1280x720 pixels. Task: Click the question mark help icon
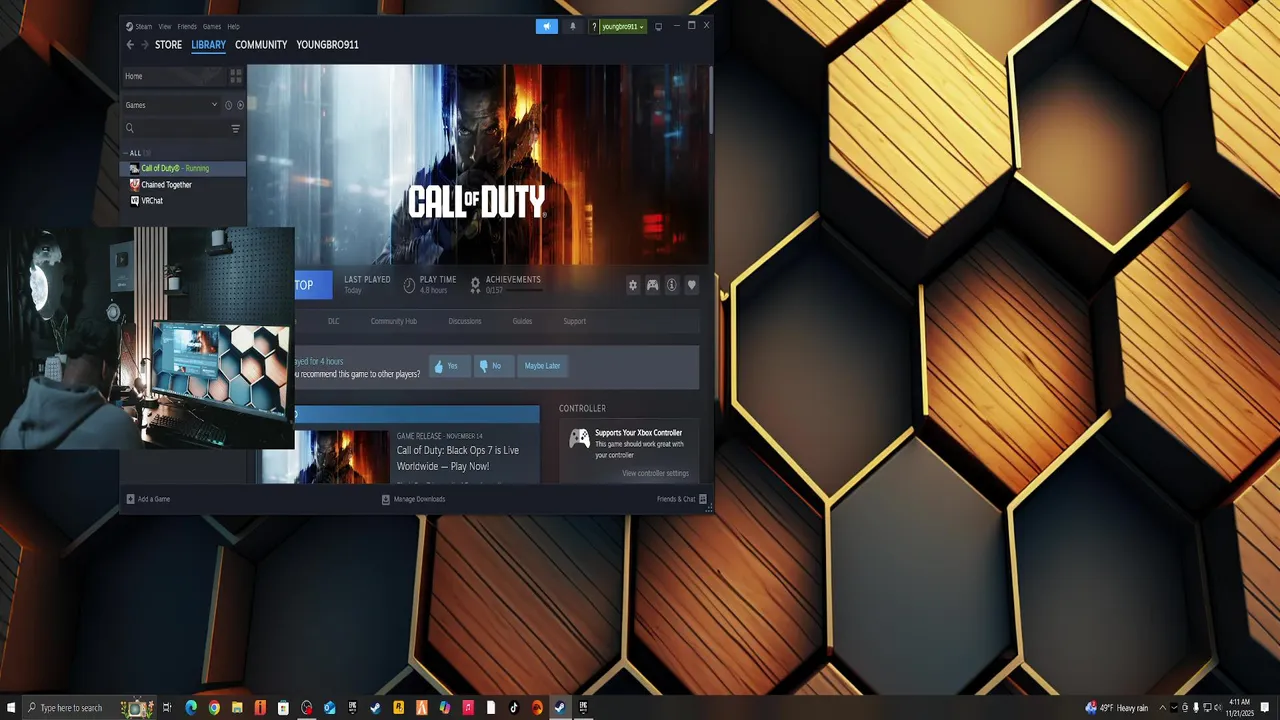[x=594, y=26]
